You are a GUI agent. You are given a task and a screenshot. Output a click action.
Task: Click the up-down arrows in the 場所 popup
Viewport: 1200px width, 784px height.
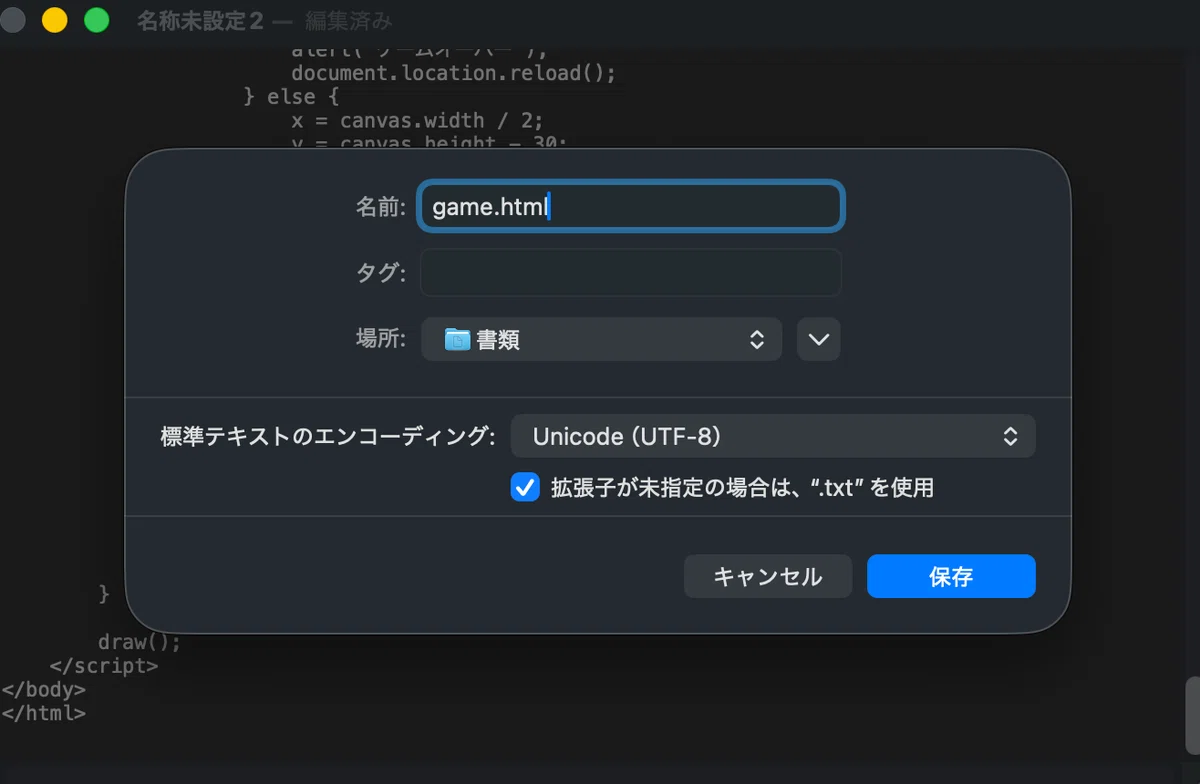[x=757, y=340]
